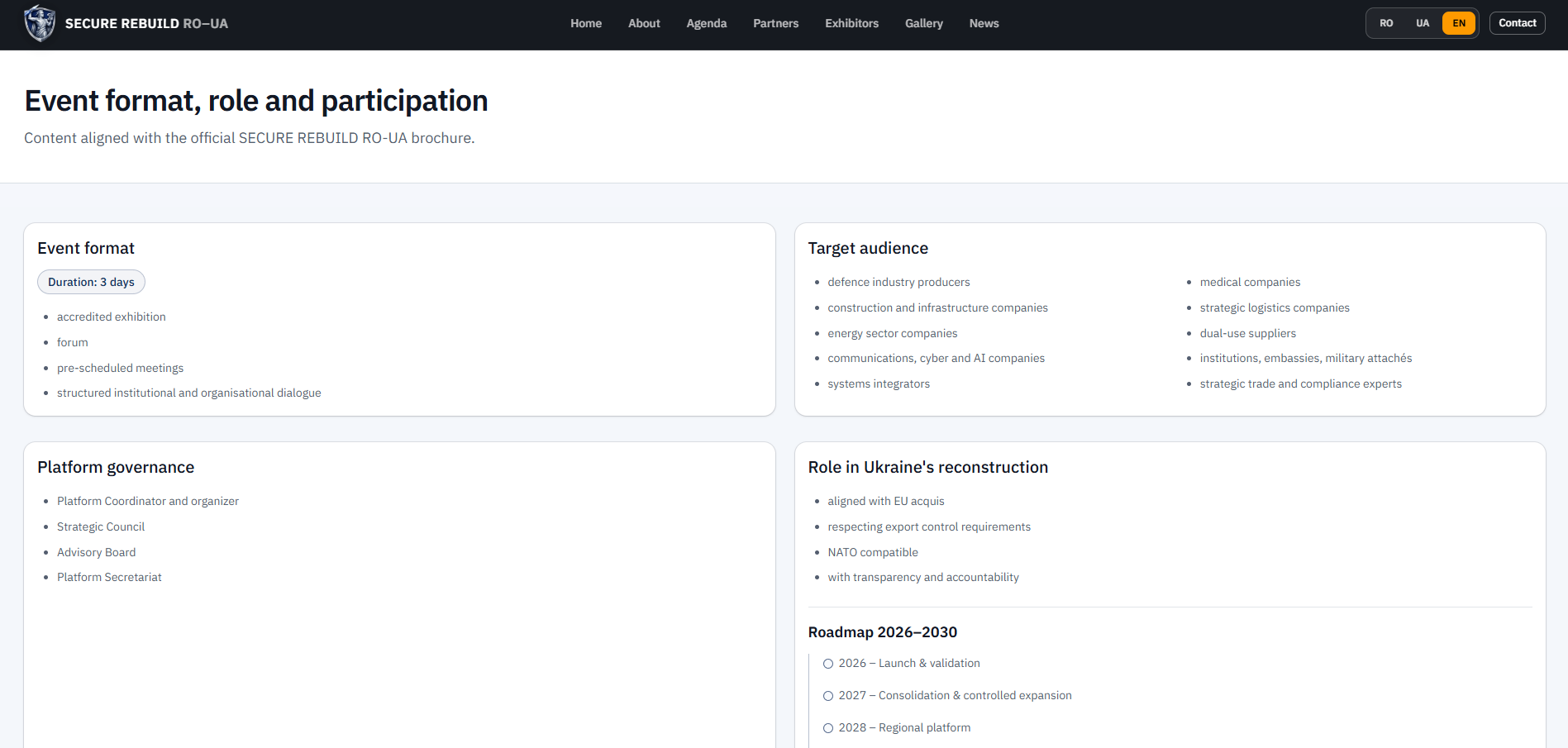Click the 'Roadmap 2026–2030' heading
The image size is (1568, 748).
pyautogui.click(x=883, y=632)
